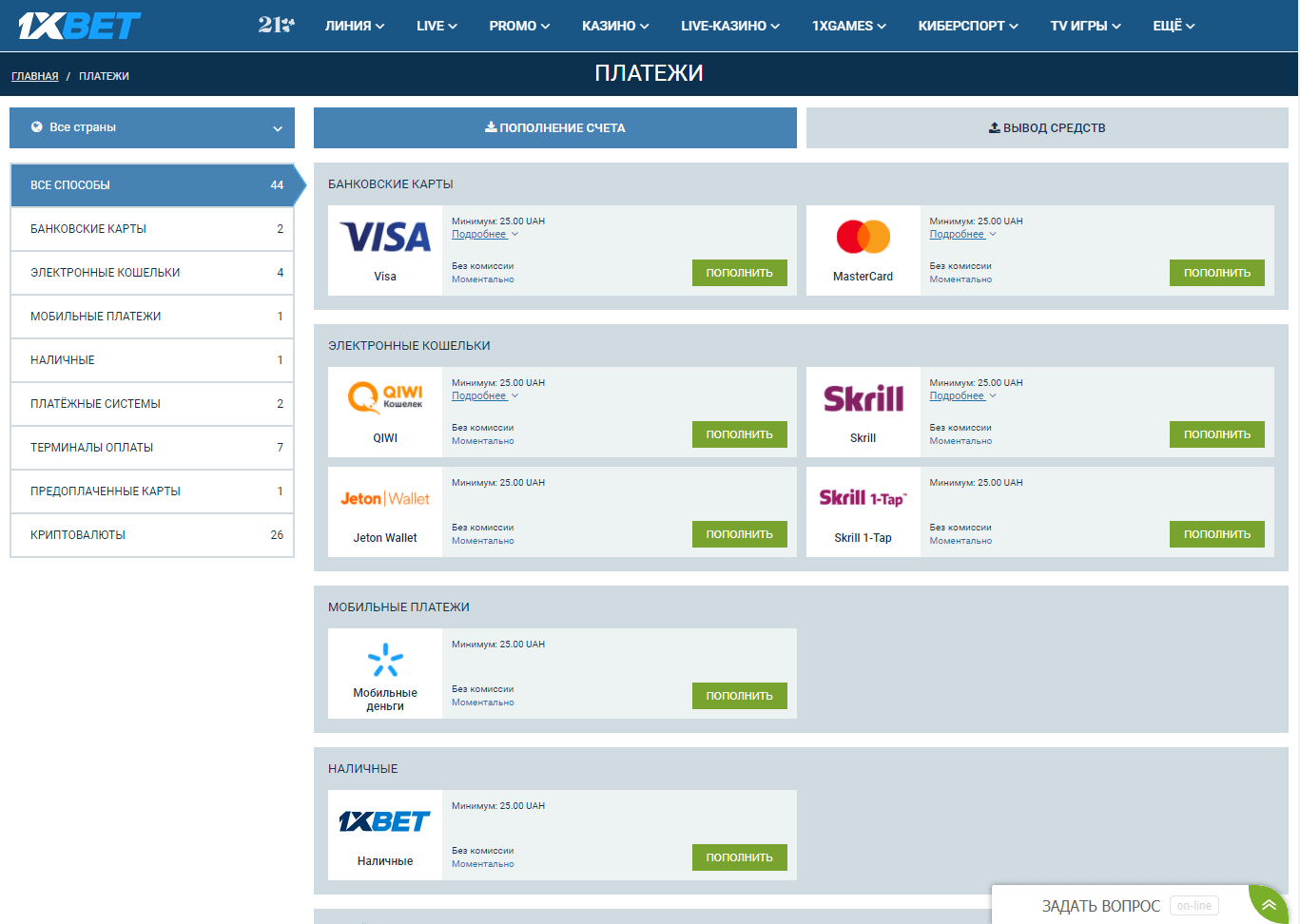Click the 1XBET logo in header
This screenshot has width=1300, height=924.
pyautogui.click(x=80, y=26)
